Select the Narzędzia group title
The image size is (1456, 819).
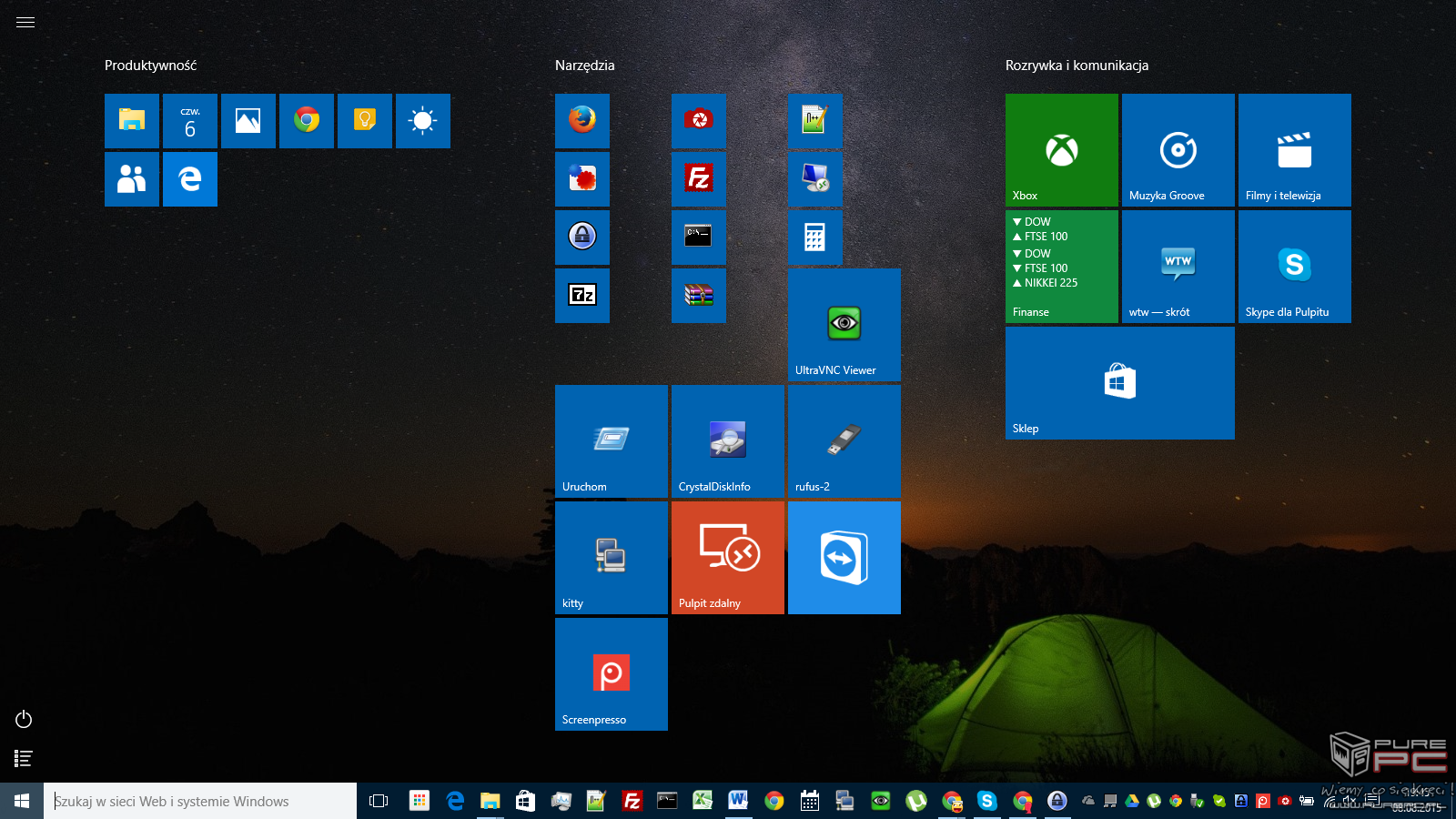585,66
